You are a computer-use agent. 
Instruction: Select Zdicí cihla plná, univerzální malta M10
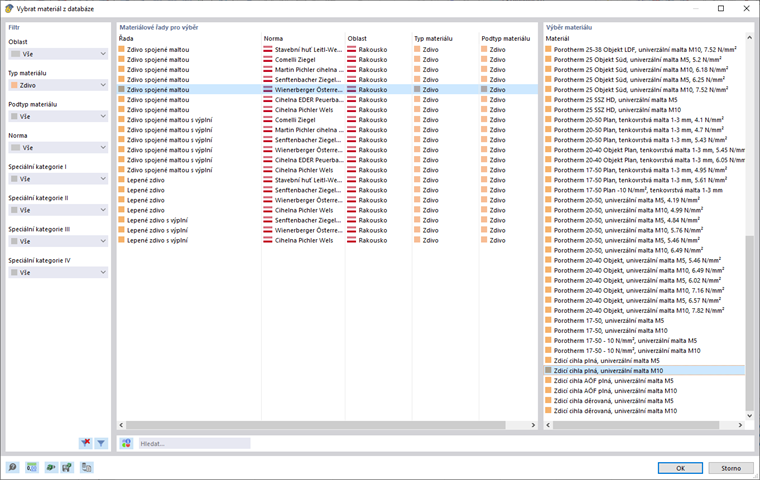(x=645, y=370)
